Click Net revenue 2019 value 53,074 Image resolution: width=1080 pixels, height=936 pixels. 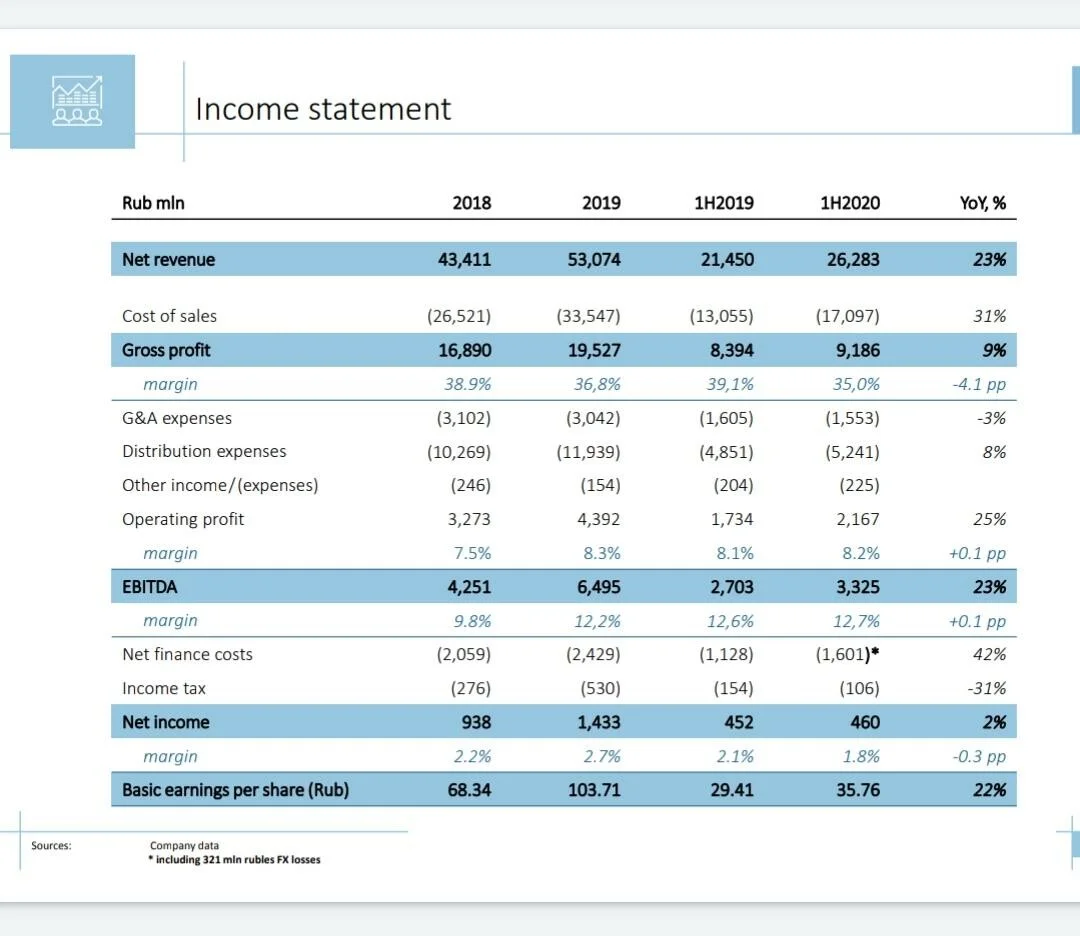click(594, 260)
